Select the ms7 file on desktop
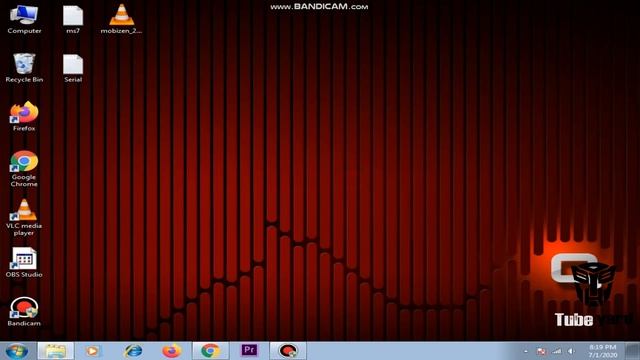The width and height of the screenshot is (640, 360). 73,19
